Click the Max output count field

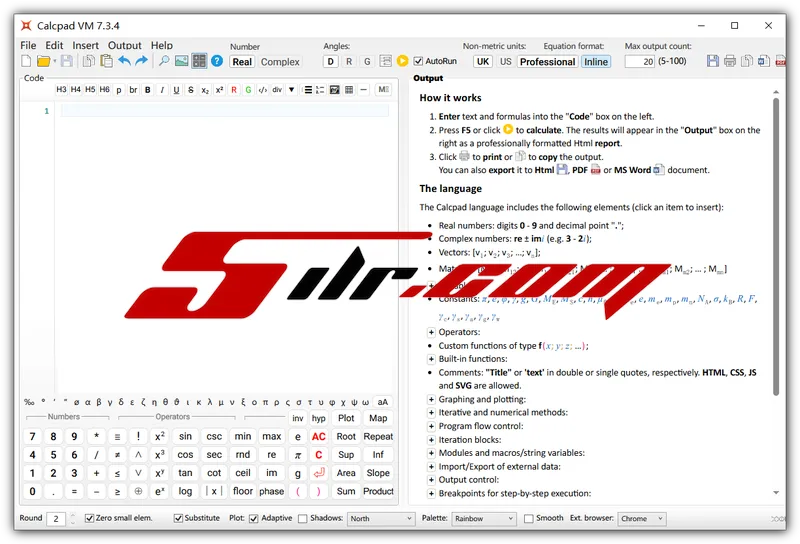(x=640, y=61)
